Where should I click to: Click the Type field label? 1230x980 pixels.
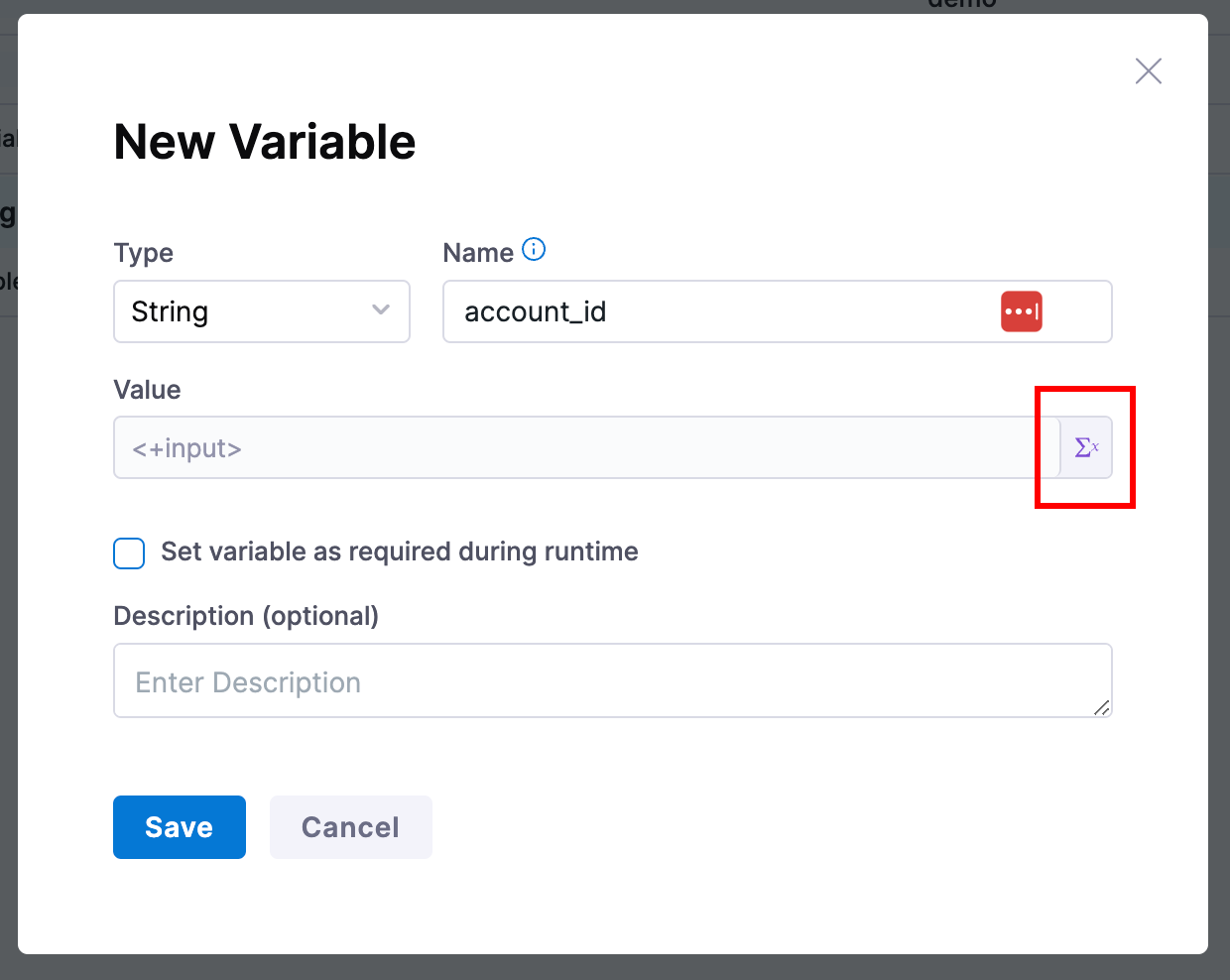tap(144, 253)
